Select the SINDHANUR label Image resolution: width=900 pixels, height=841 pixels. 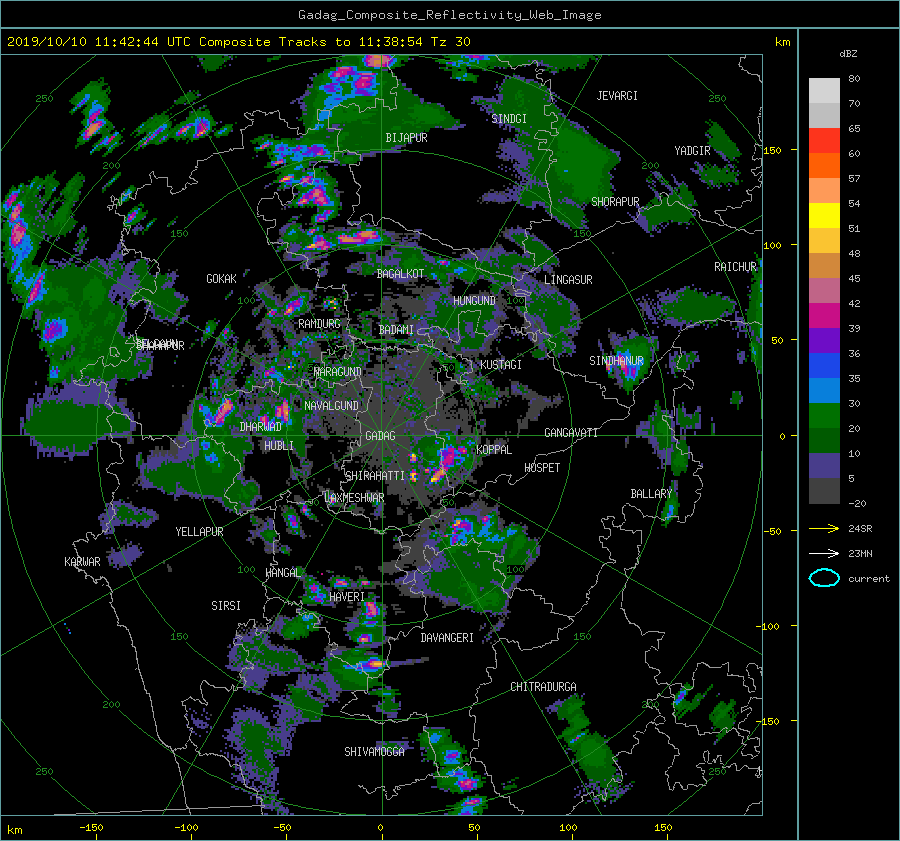616,361
